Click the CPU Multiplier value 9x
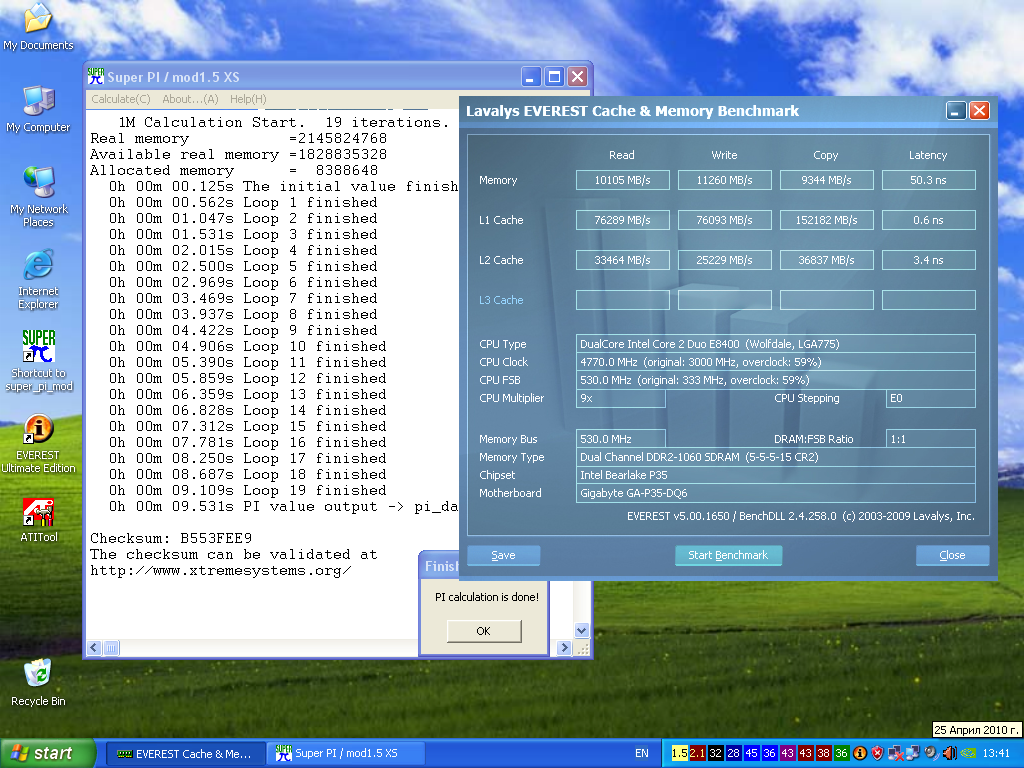Image resolution: width=1024 pixels, height=768 pixels. [x=620, y=398]
